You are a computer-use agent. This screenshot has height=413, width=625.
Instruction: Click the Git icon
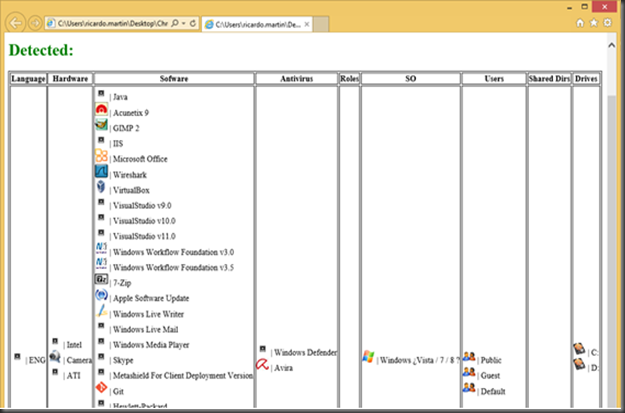101,387
